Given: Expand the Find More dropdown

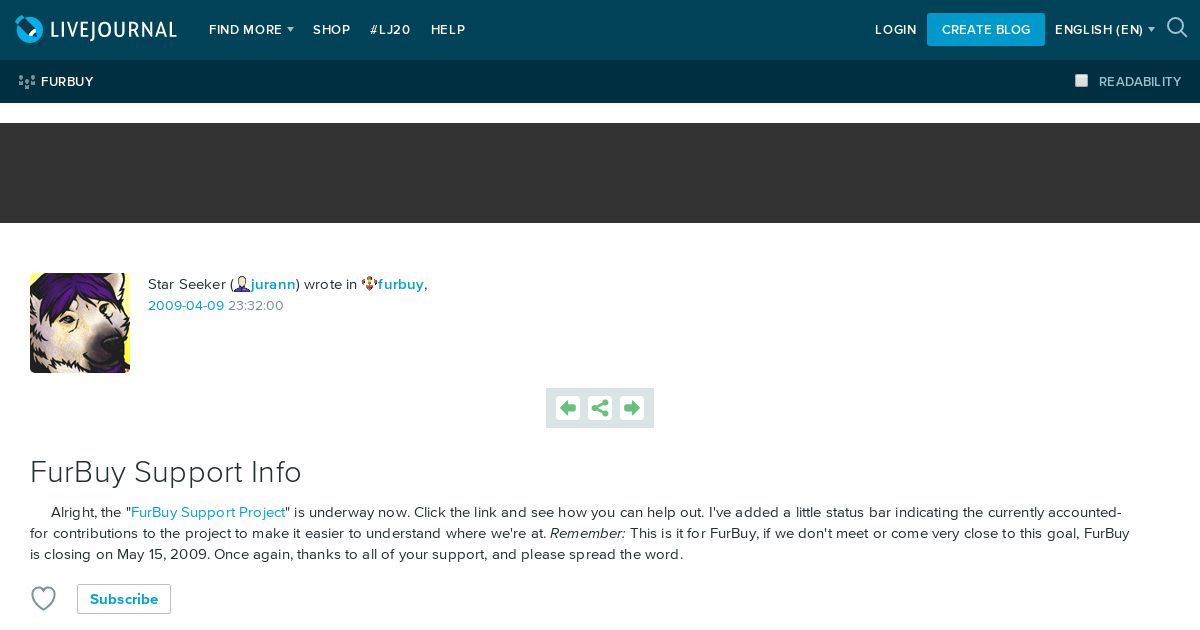Looking at the screenshot, I should click(x=251, y=30).
